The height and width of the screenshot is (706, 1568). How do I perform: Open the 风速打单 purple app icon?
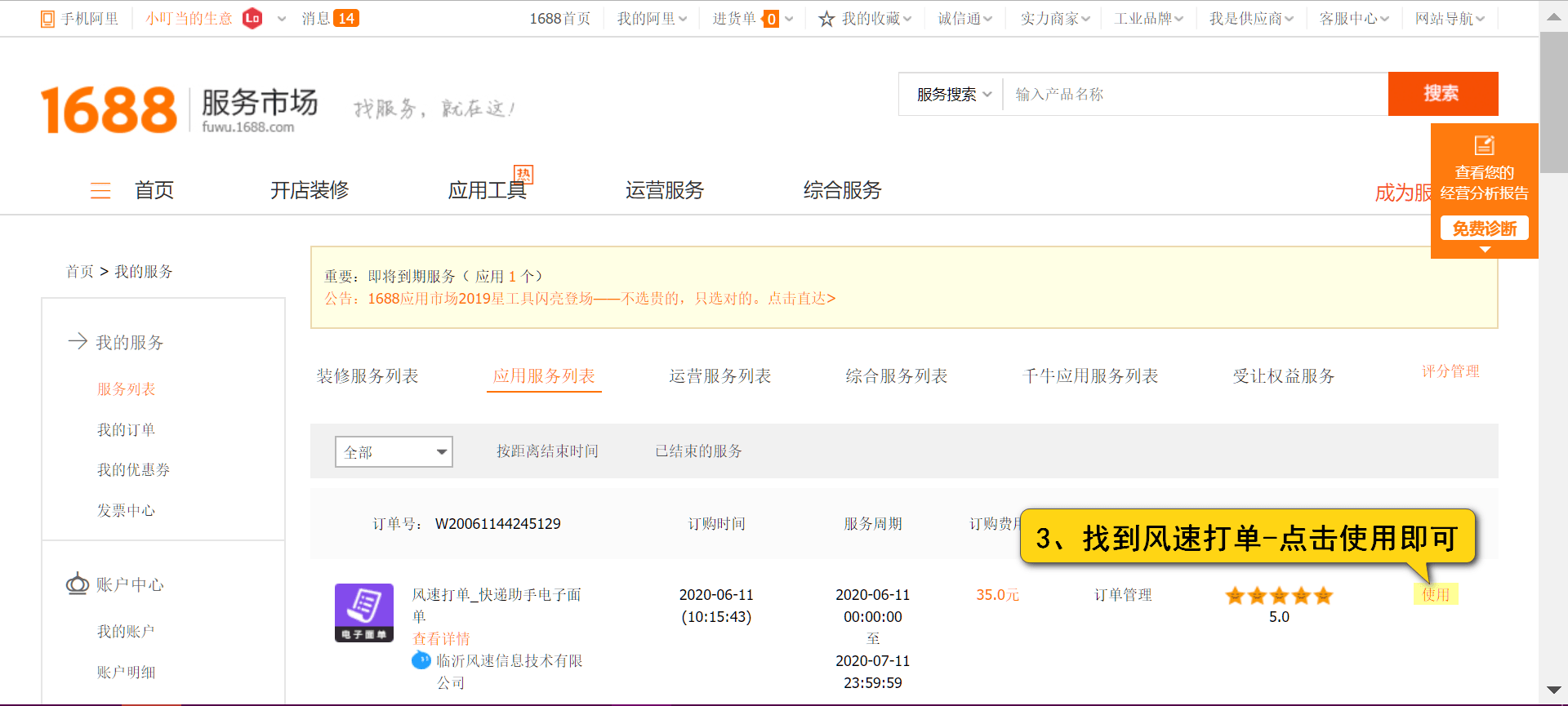pyautogui.click(x=364, y=613)
